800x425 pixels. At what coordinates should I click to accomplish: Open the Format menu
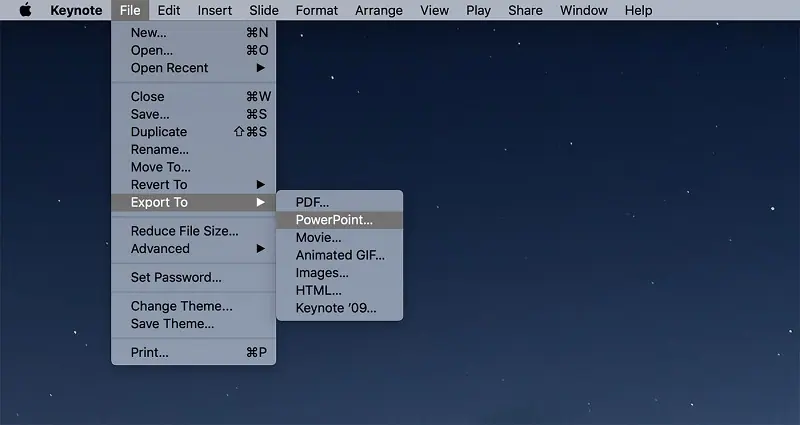317,10
